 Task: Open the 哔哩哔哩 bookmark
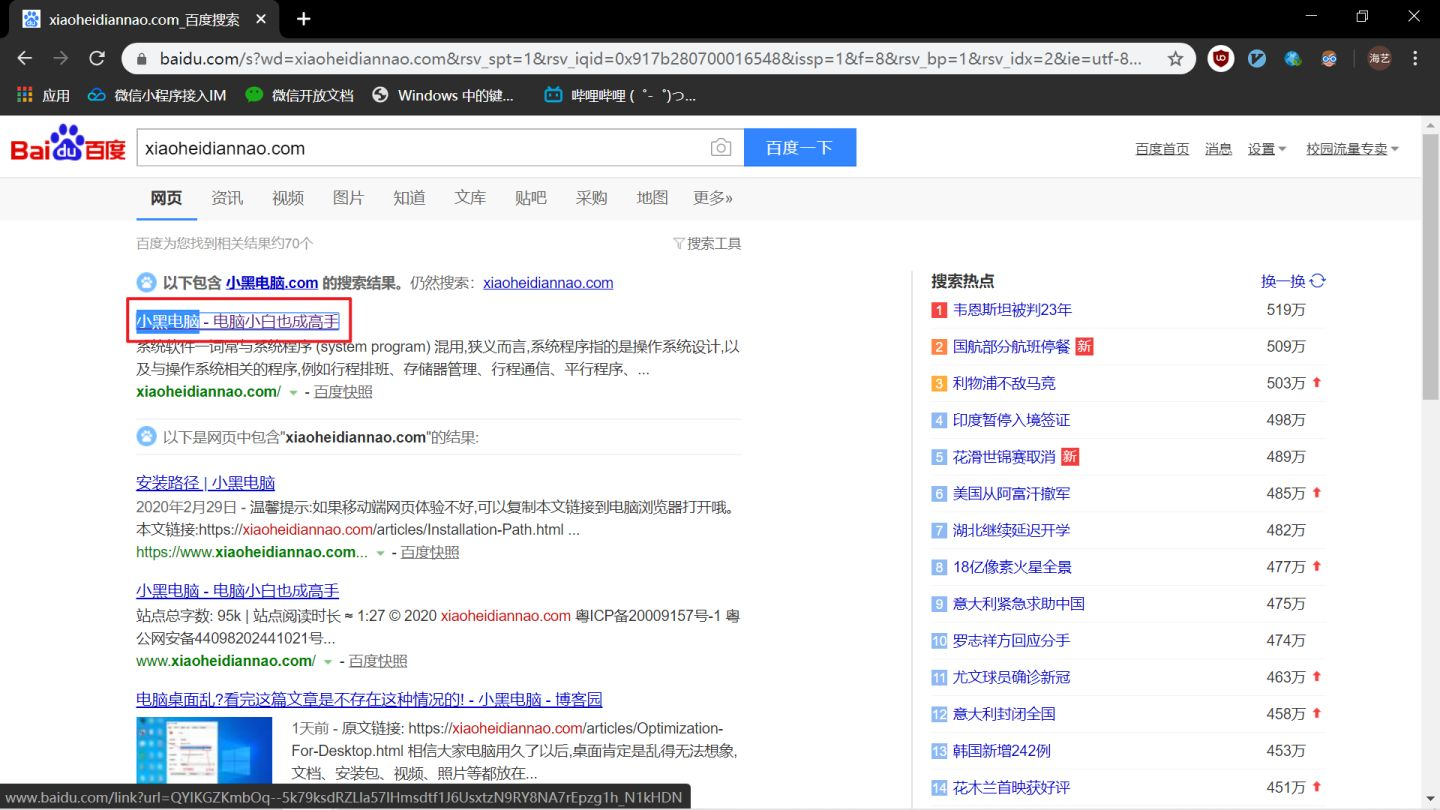pyautogui.click(x=620, y=95)
